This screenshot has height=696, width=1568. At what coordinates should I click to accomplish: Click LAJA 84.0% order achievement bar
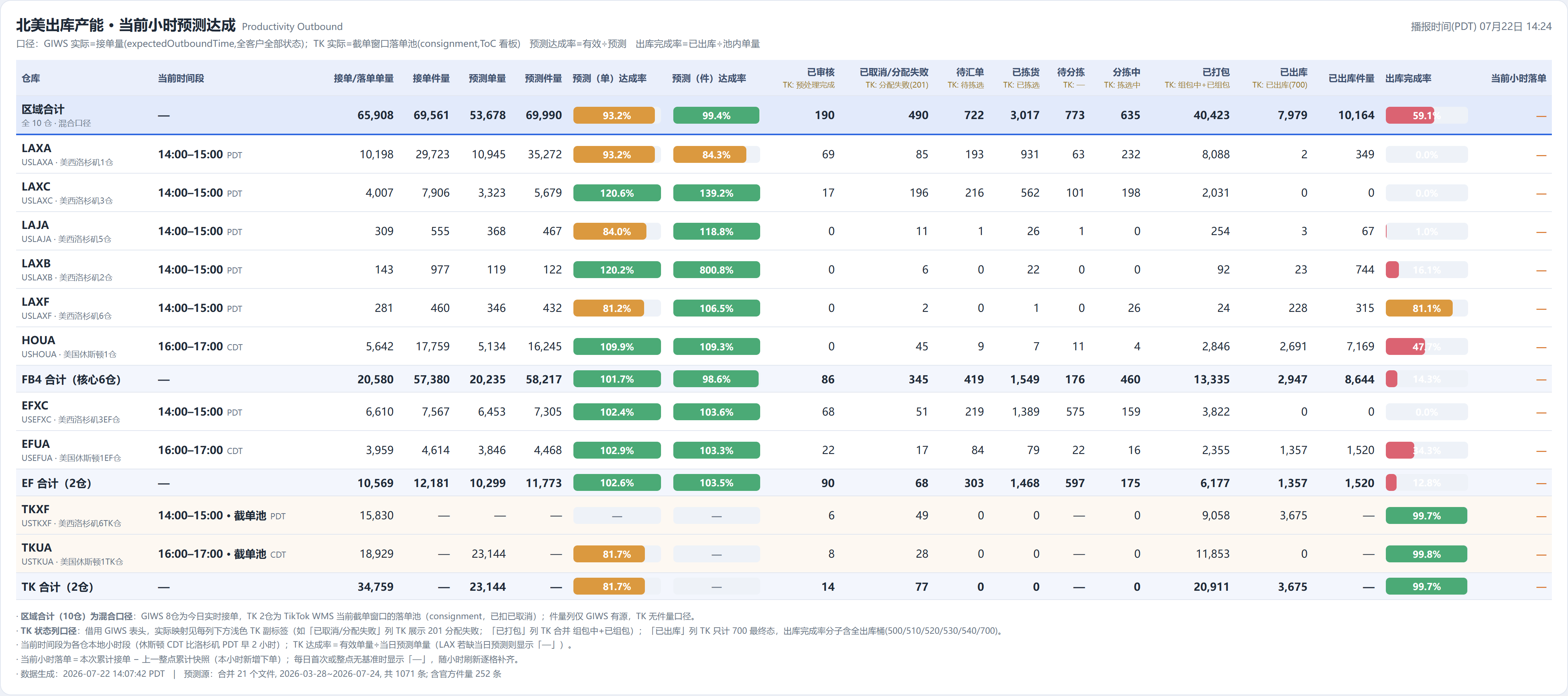(x=616, y=231)
